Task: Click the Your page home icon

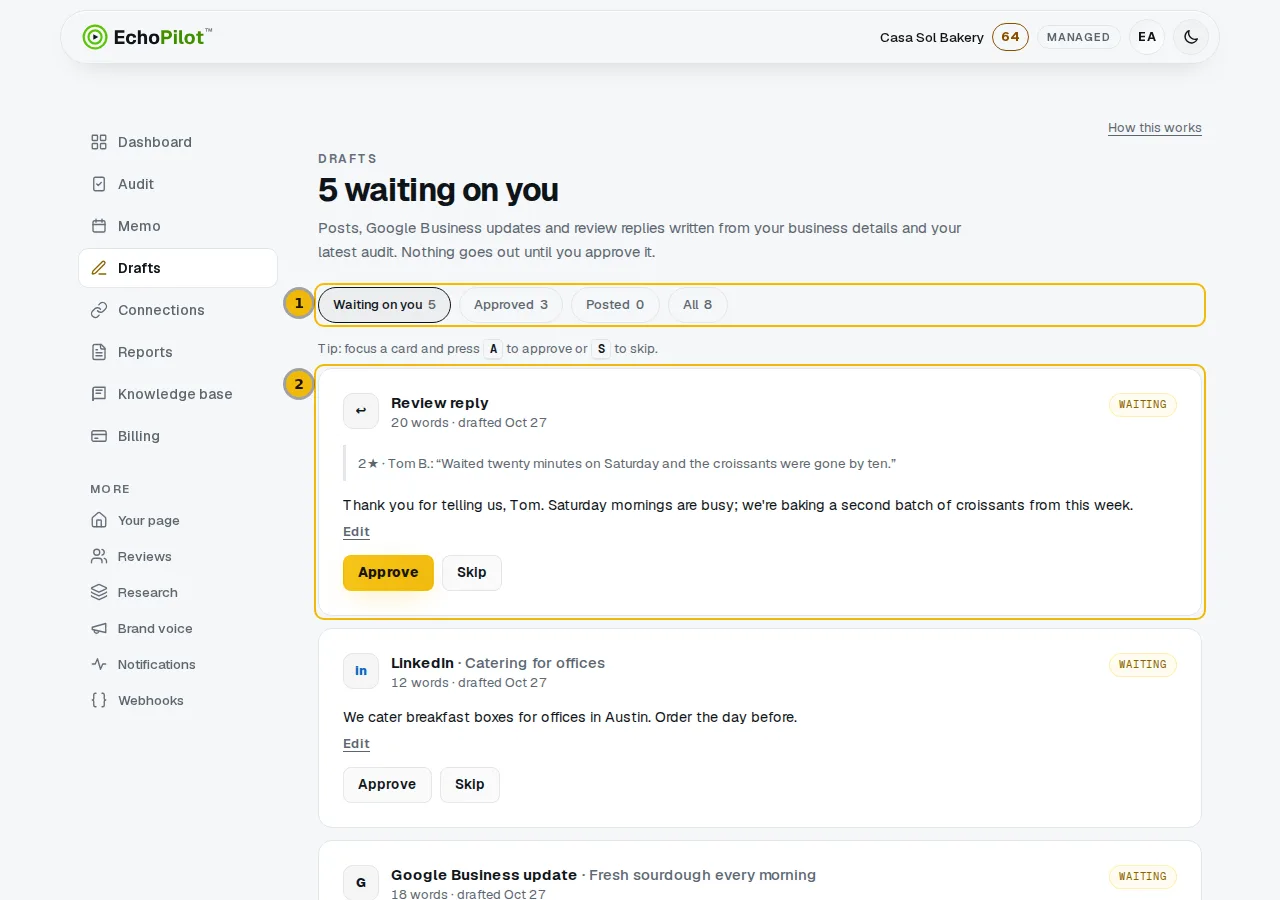Action: (x=99, y=520)
